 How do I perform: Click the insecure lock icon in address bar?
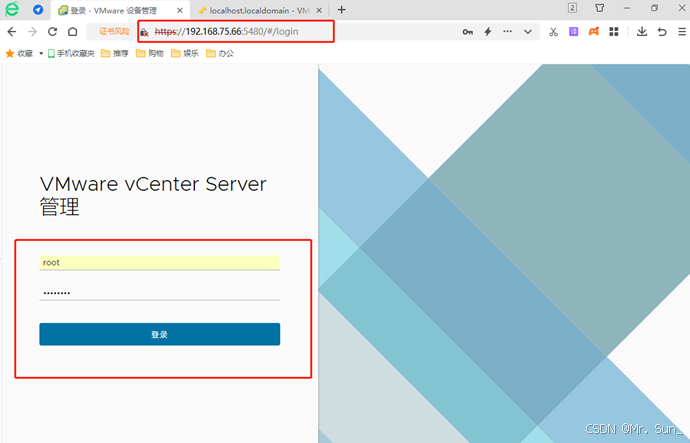(144, 32)
